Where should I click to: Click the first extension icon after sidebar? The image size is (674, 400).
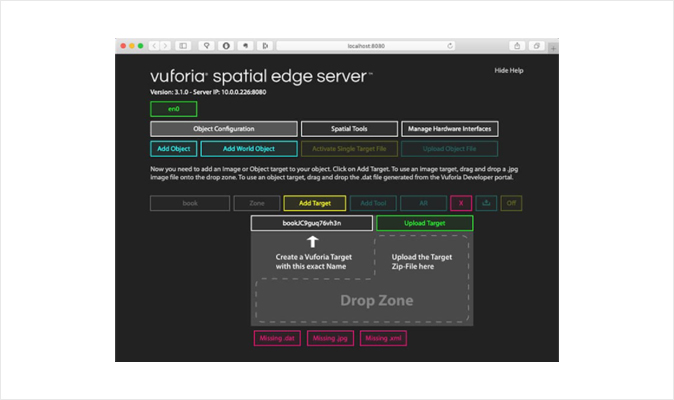[206, 46]
